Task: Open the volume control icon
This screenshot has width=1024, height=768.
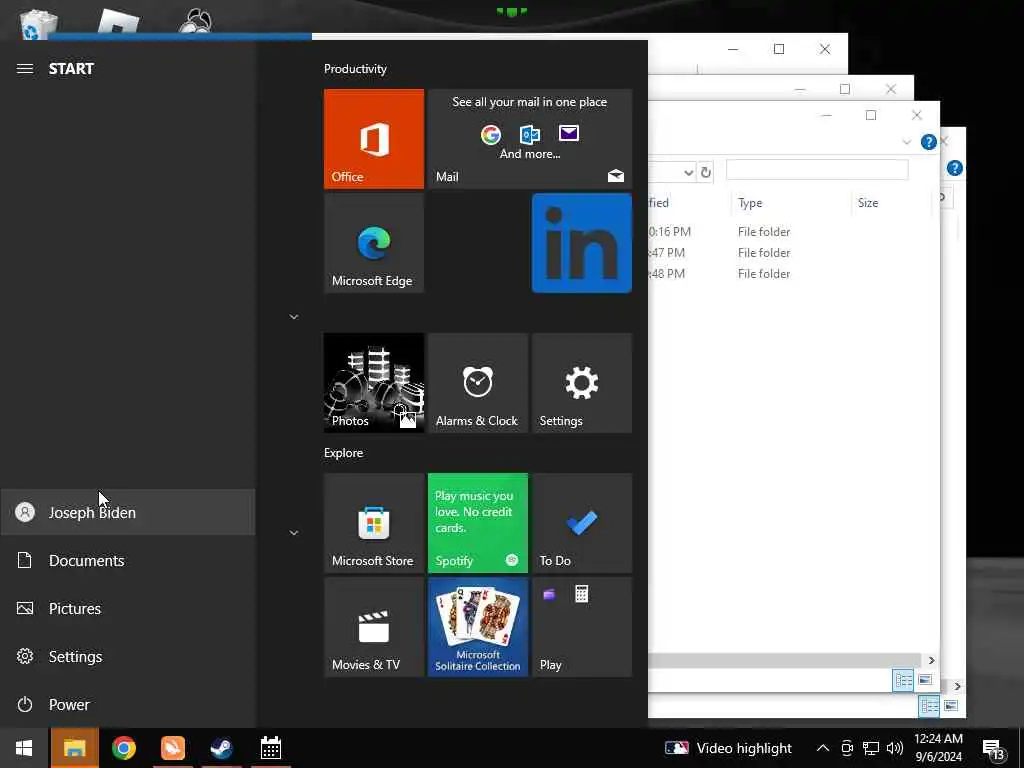Action: pos(895,748)
